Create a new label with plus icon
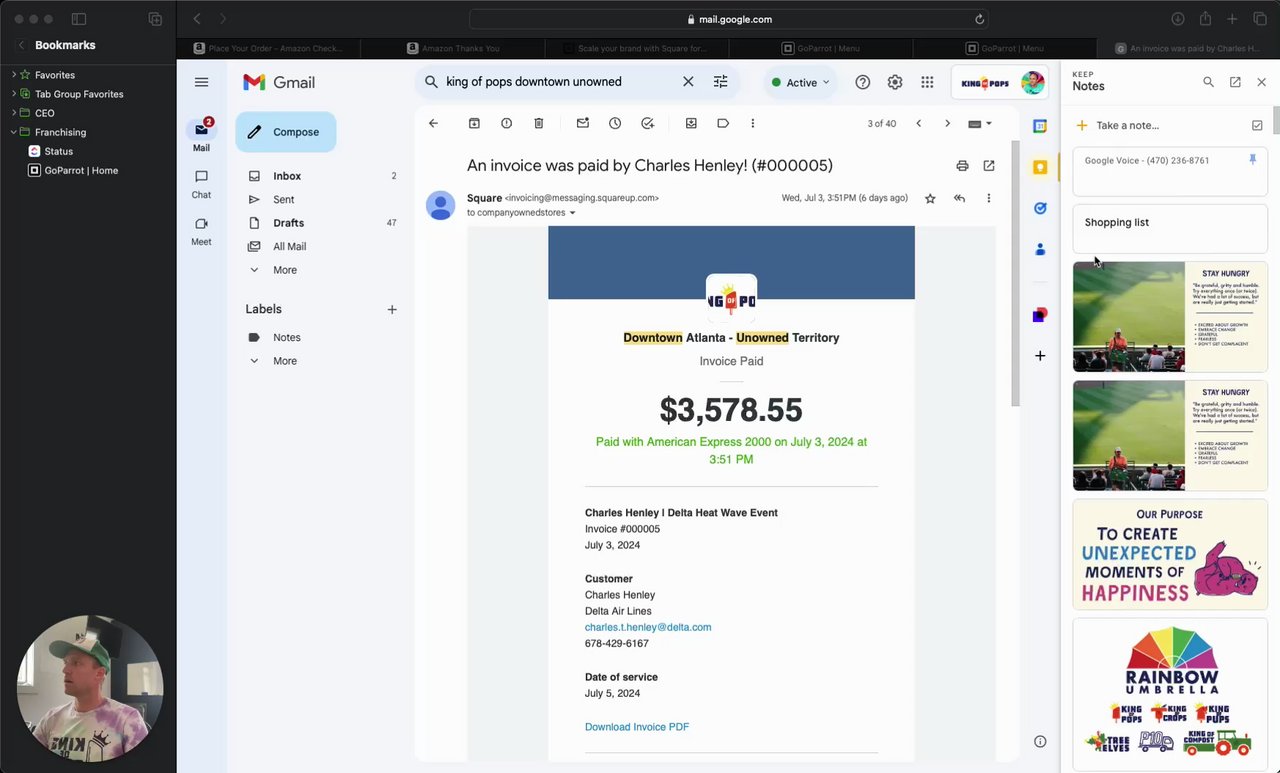1280x773 pixels. 392,310
